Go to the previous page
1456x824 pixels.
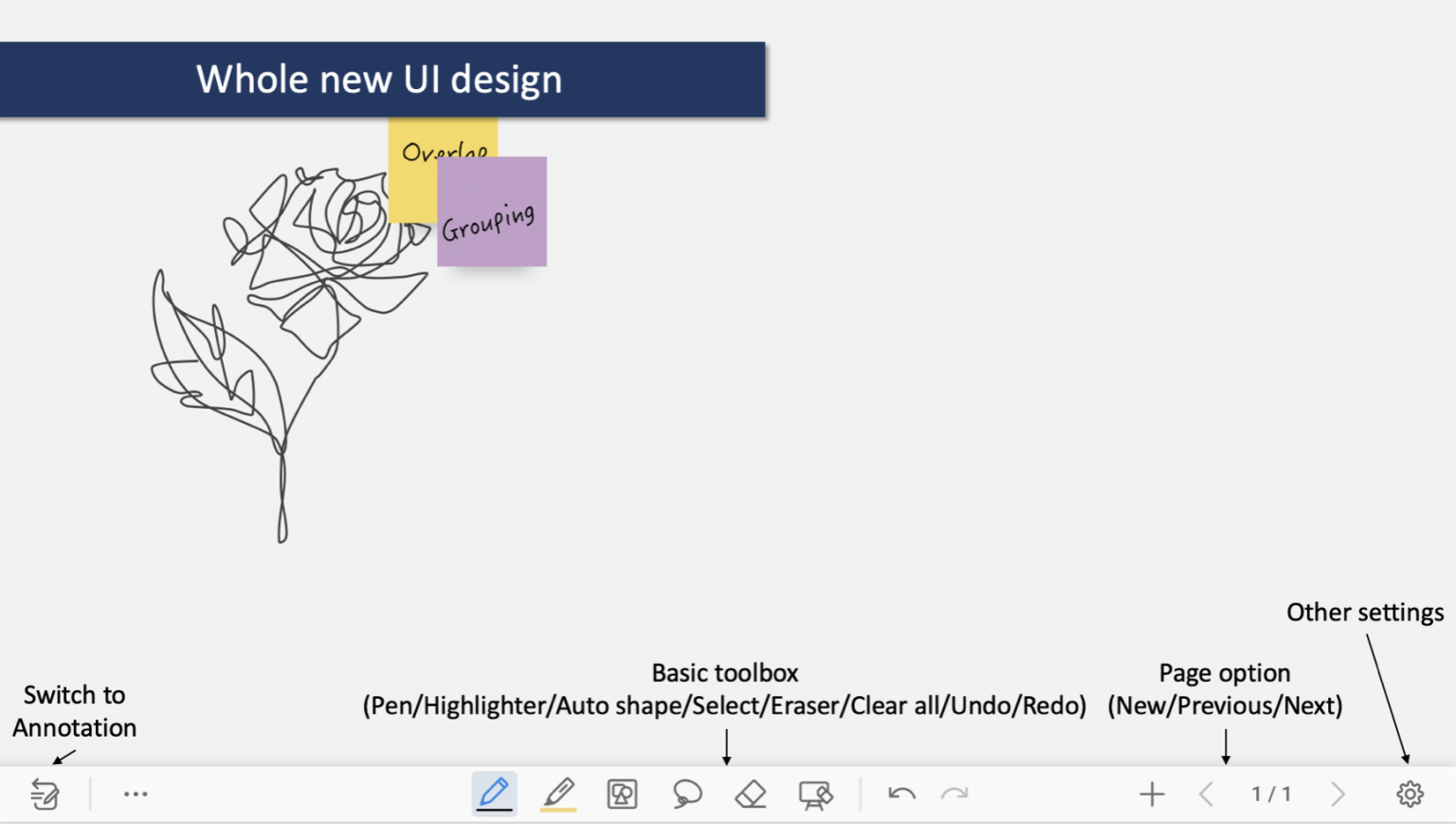1207,794
